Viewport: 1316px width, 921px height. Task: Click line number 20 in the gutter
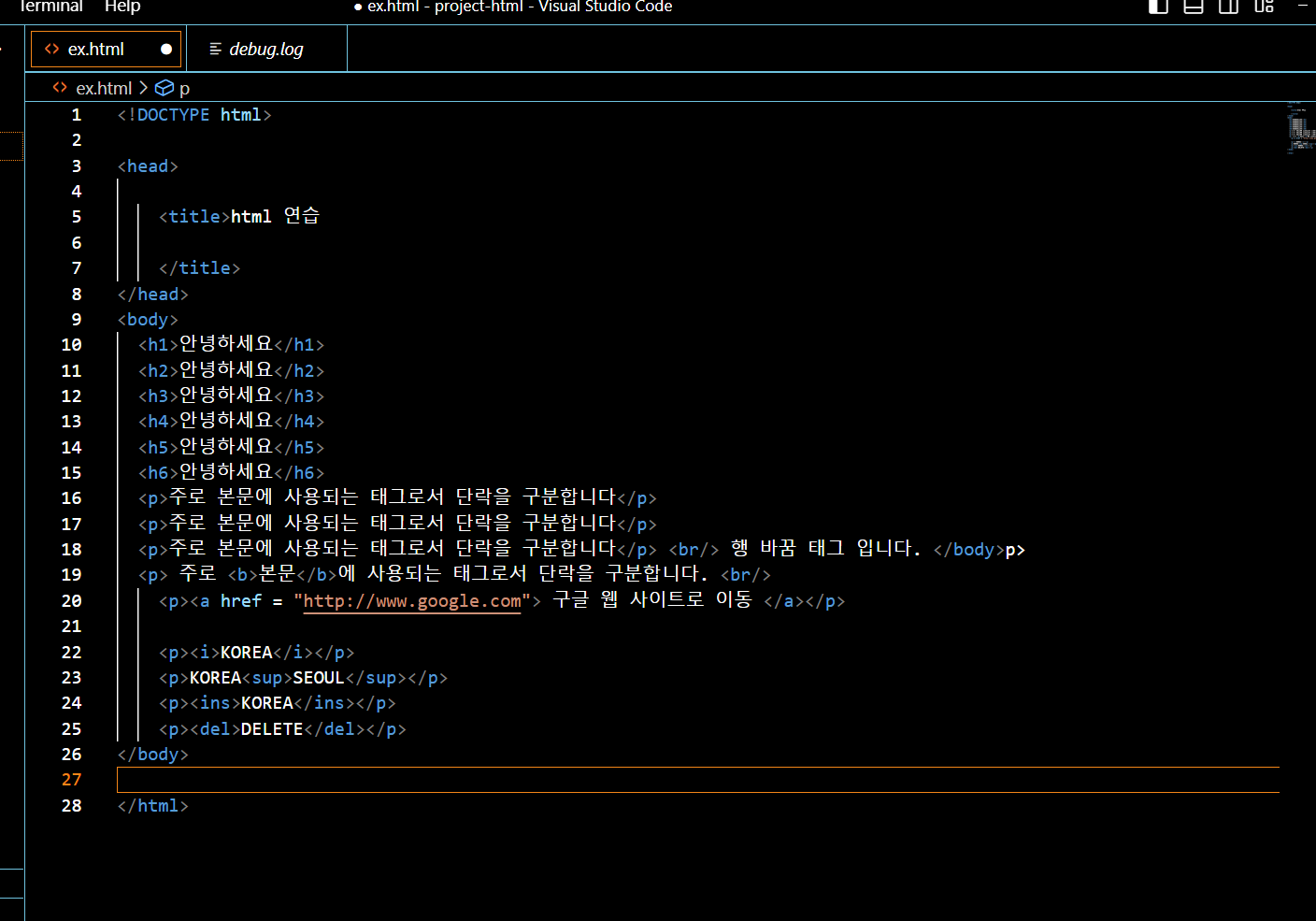[72, 601]
